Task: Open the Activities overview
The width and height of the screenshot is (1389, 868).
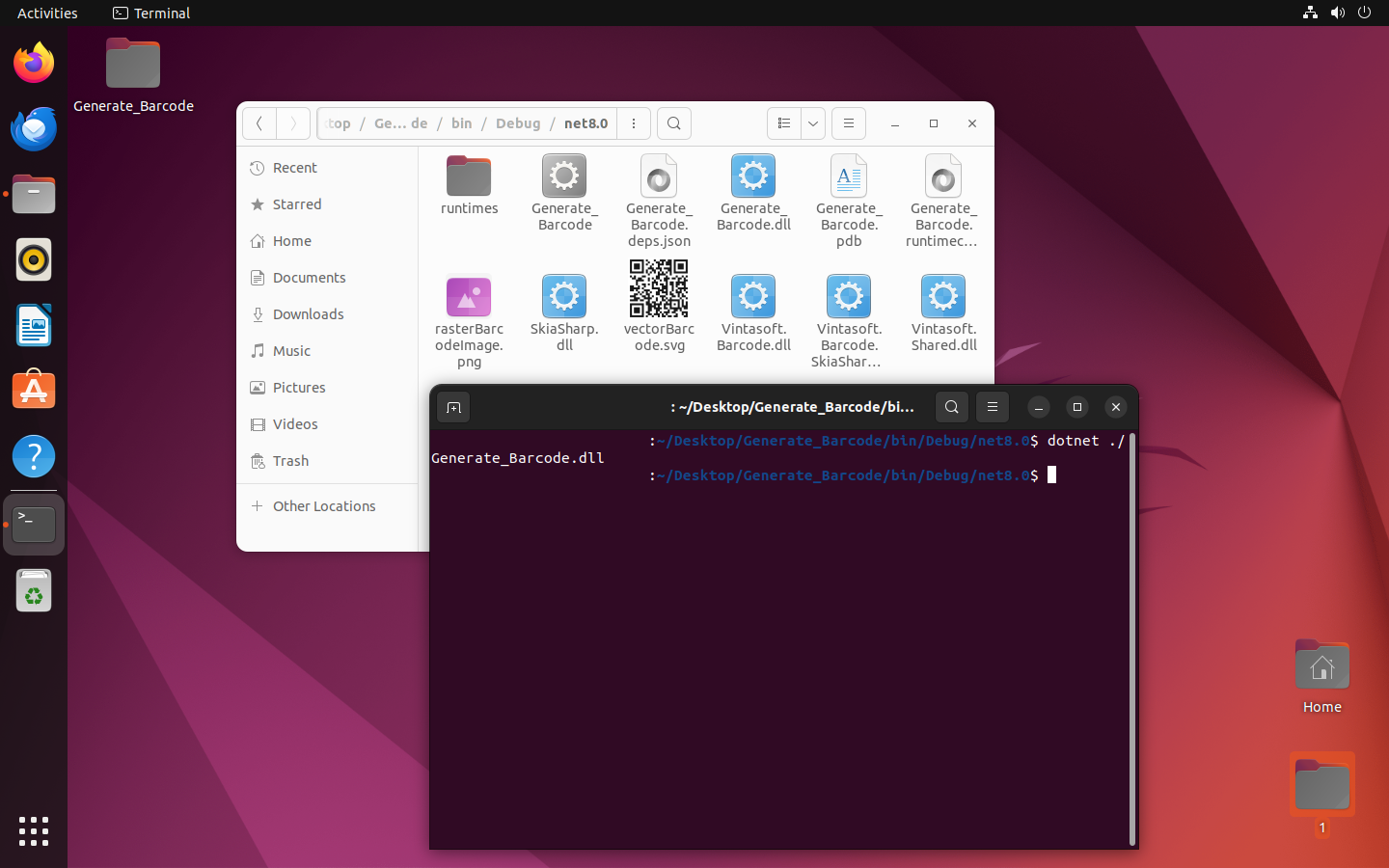Action: (x=47, y=14)
